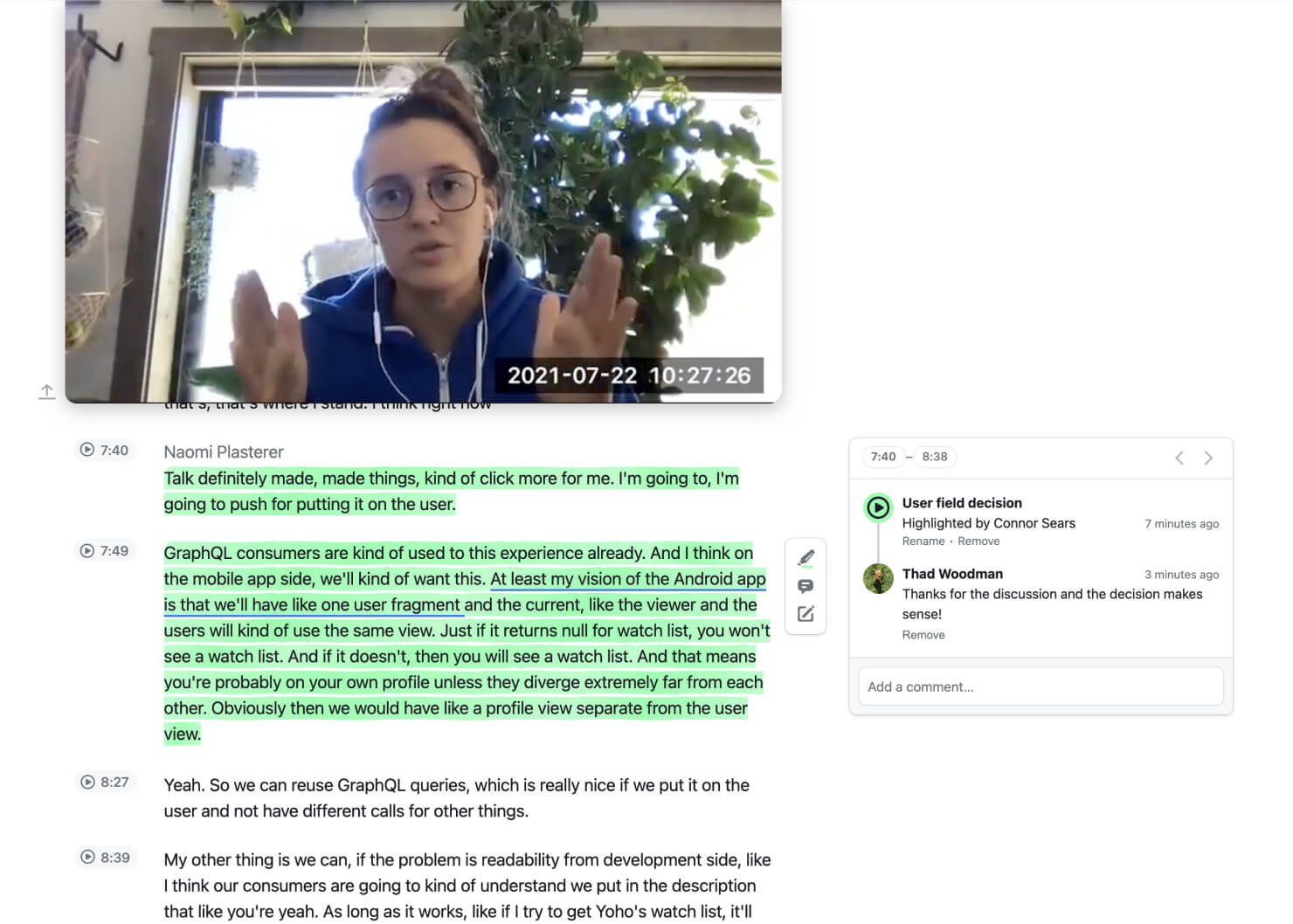Click the edit note icon

806,614
